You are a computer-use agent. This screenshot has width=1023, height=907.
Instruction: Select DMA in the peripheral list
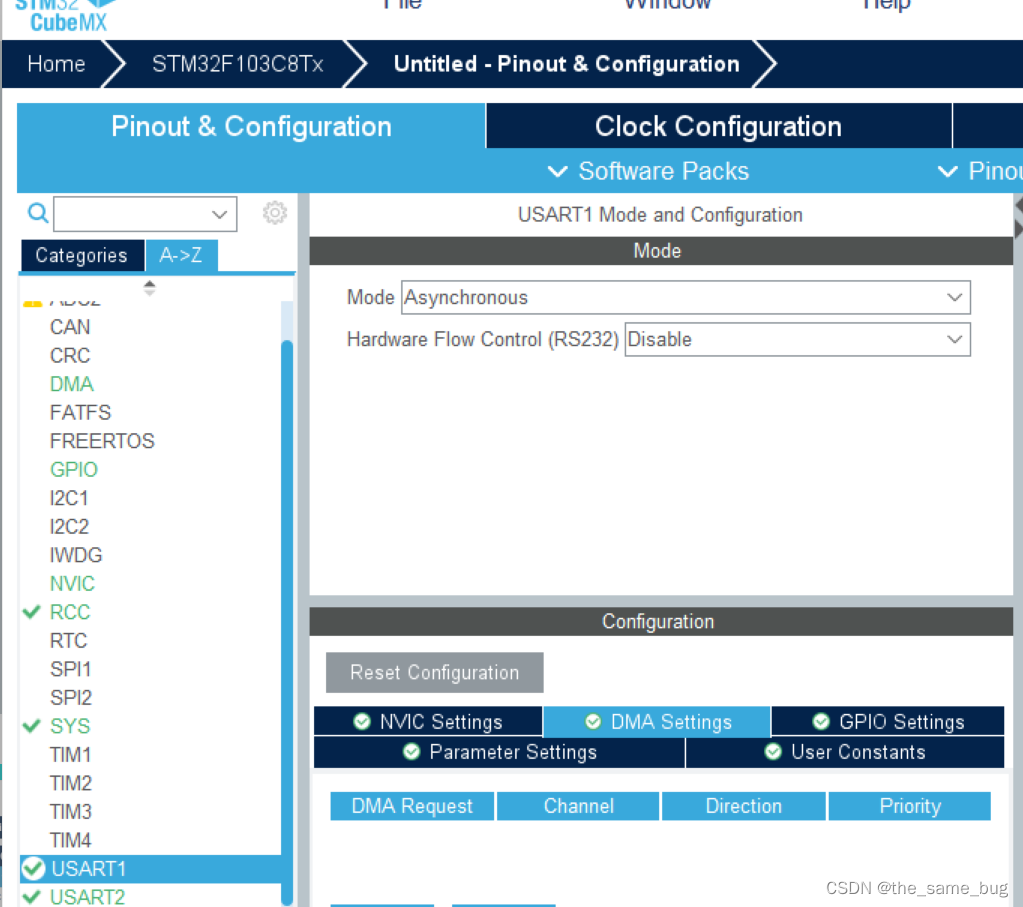coord(72,384)
